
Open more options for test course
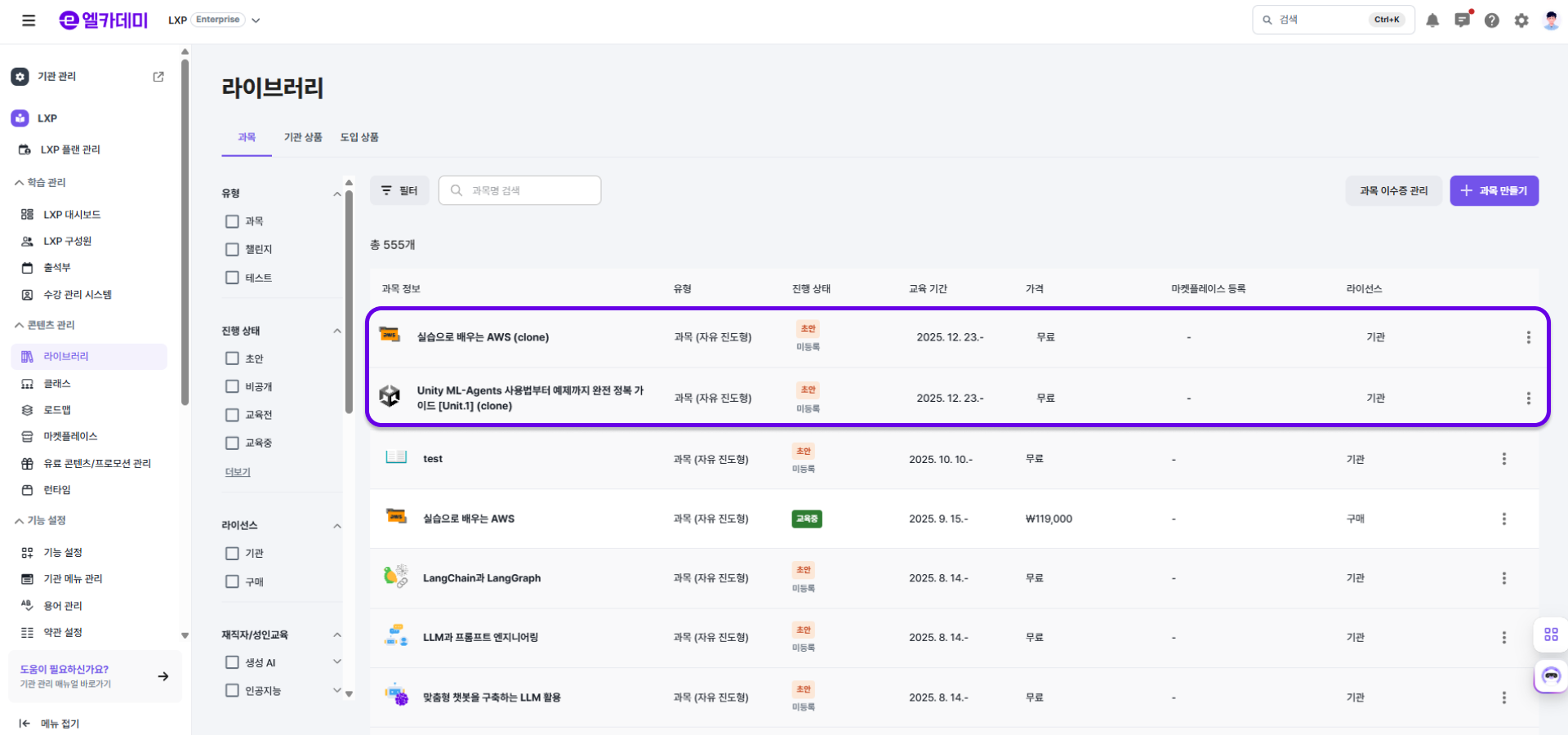pos(1503,459)
